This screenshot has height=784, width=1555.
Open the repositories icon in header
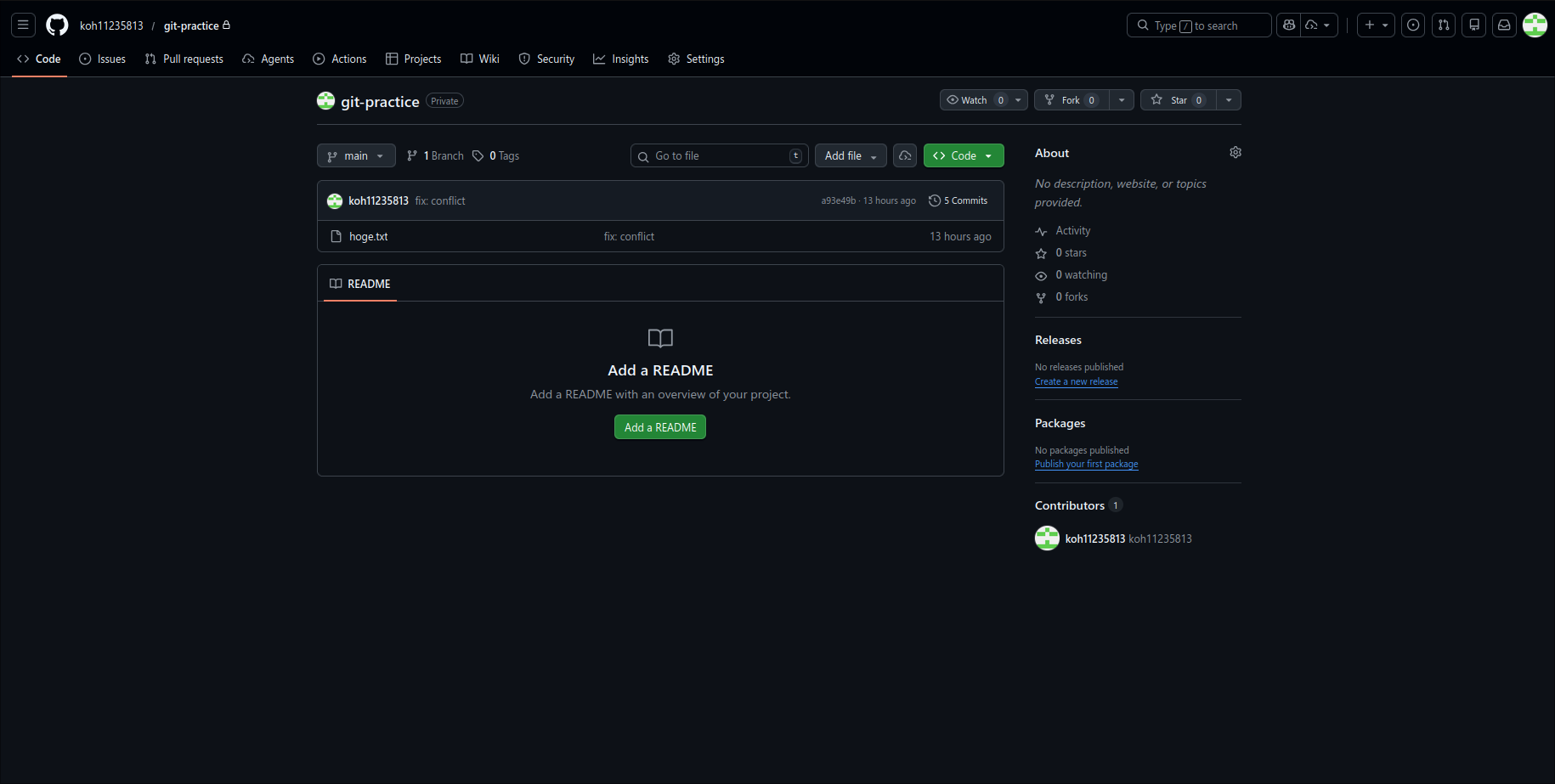pos(1474,25)
